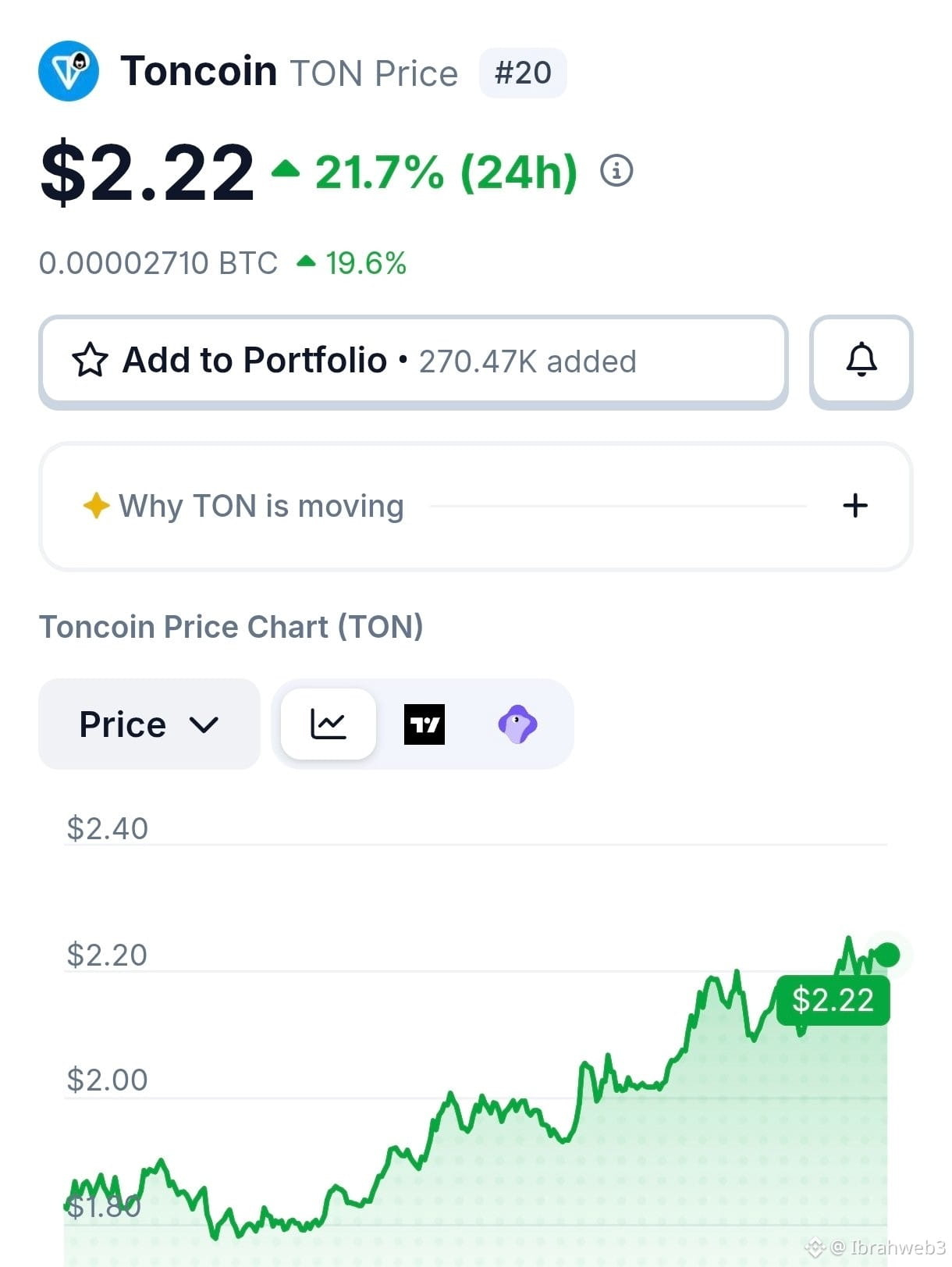Open the price info tooltip icon
This screenshot has width=952, height=1267.
[616, 170]
